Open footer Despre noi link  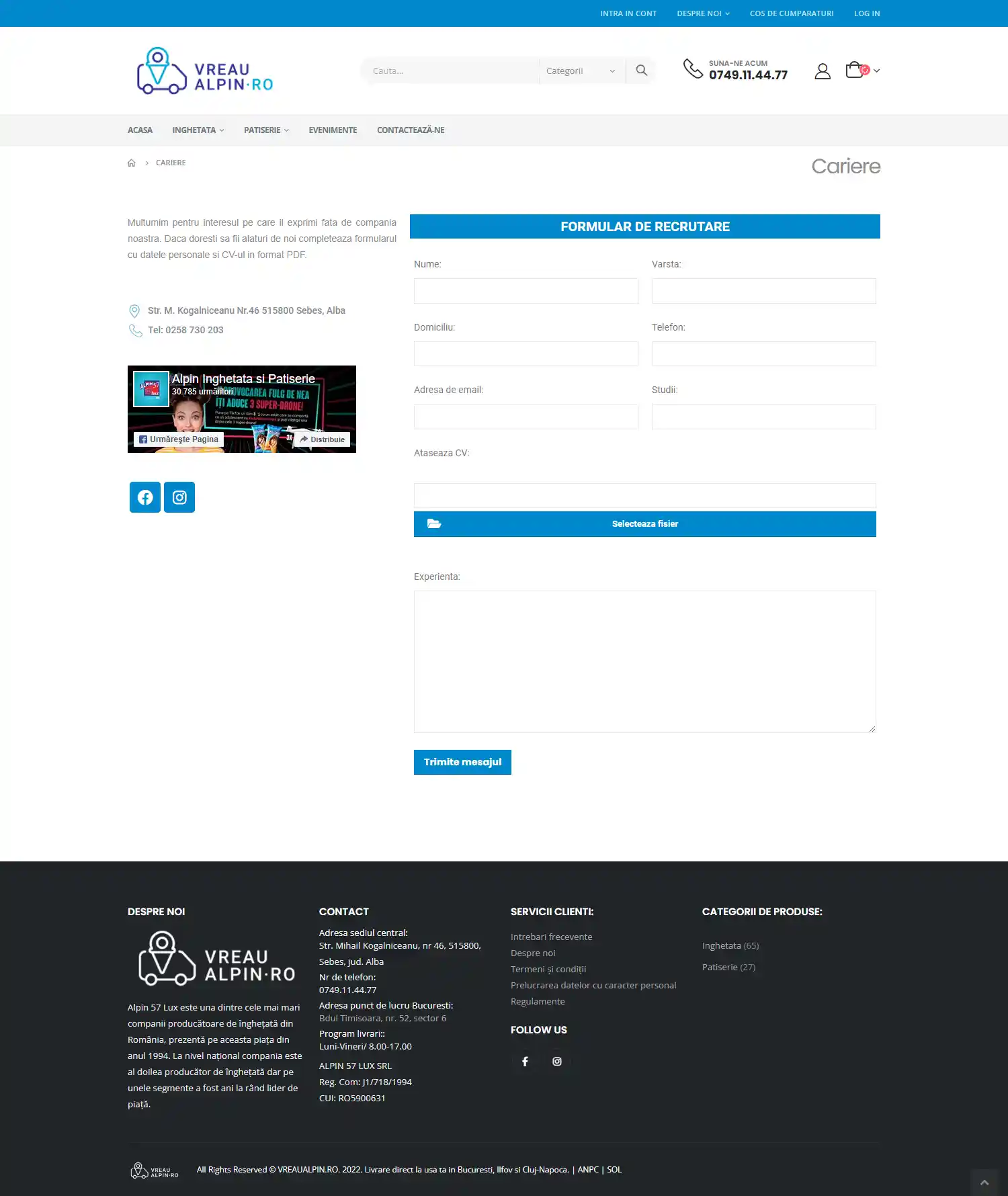click(x=533, y=953)
